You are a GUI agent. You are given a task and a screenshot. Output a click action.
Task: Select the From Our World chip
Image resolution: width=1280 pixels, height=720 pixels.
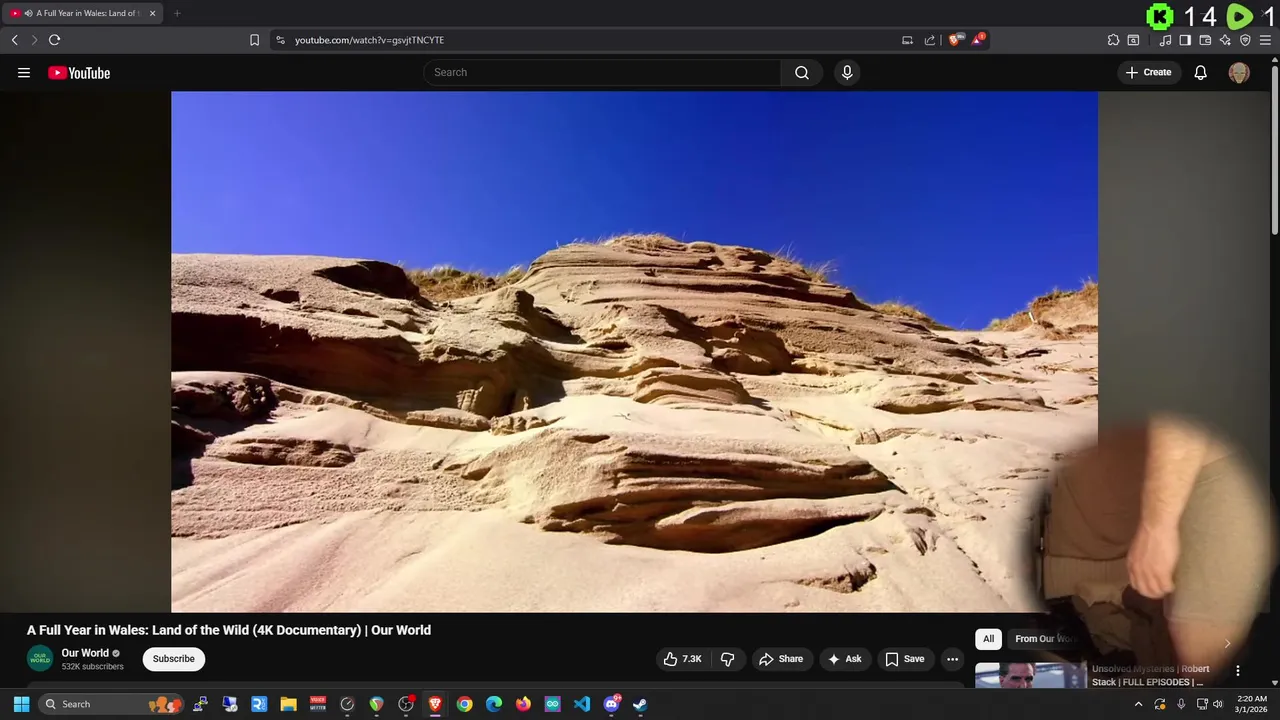(x=1044, y=639)
